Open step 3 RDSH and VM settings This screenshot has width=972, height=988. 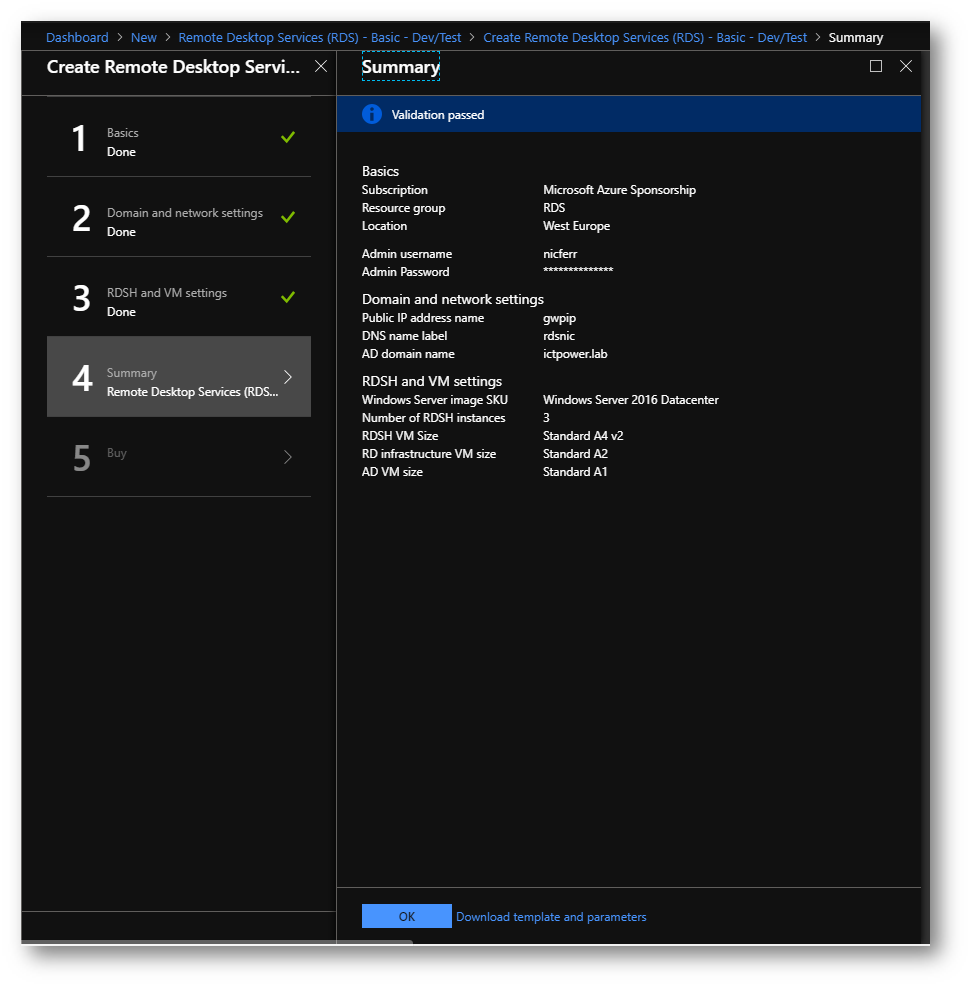pos(179,297)
